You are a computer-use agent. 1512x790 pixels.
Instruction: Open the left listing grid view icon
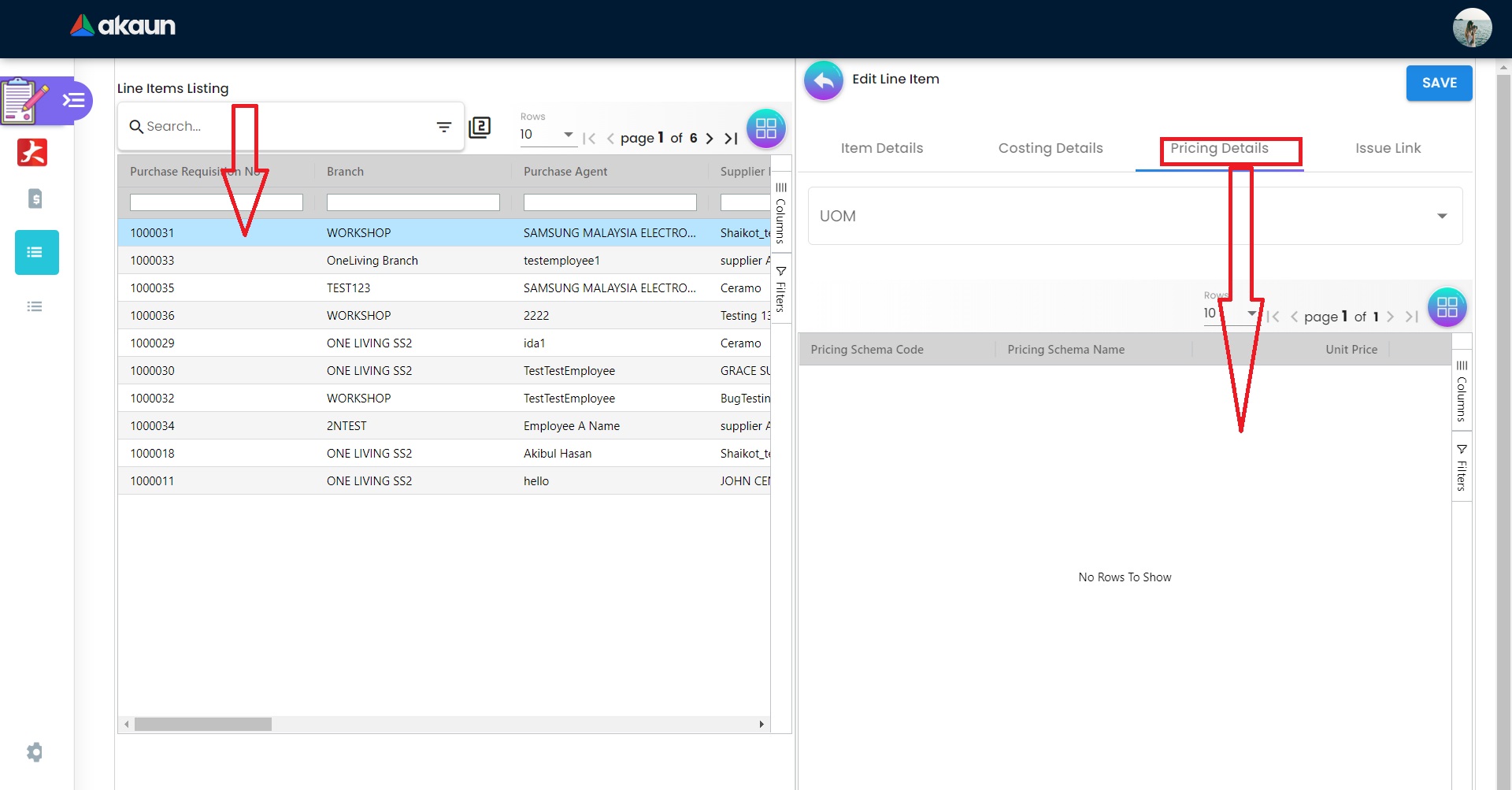pos(765,128)
